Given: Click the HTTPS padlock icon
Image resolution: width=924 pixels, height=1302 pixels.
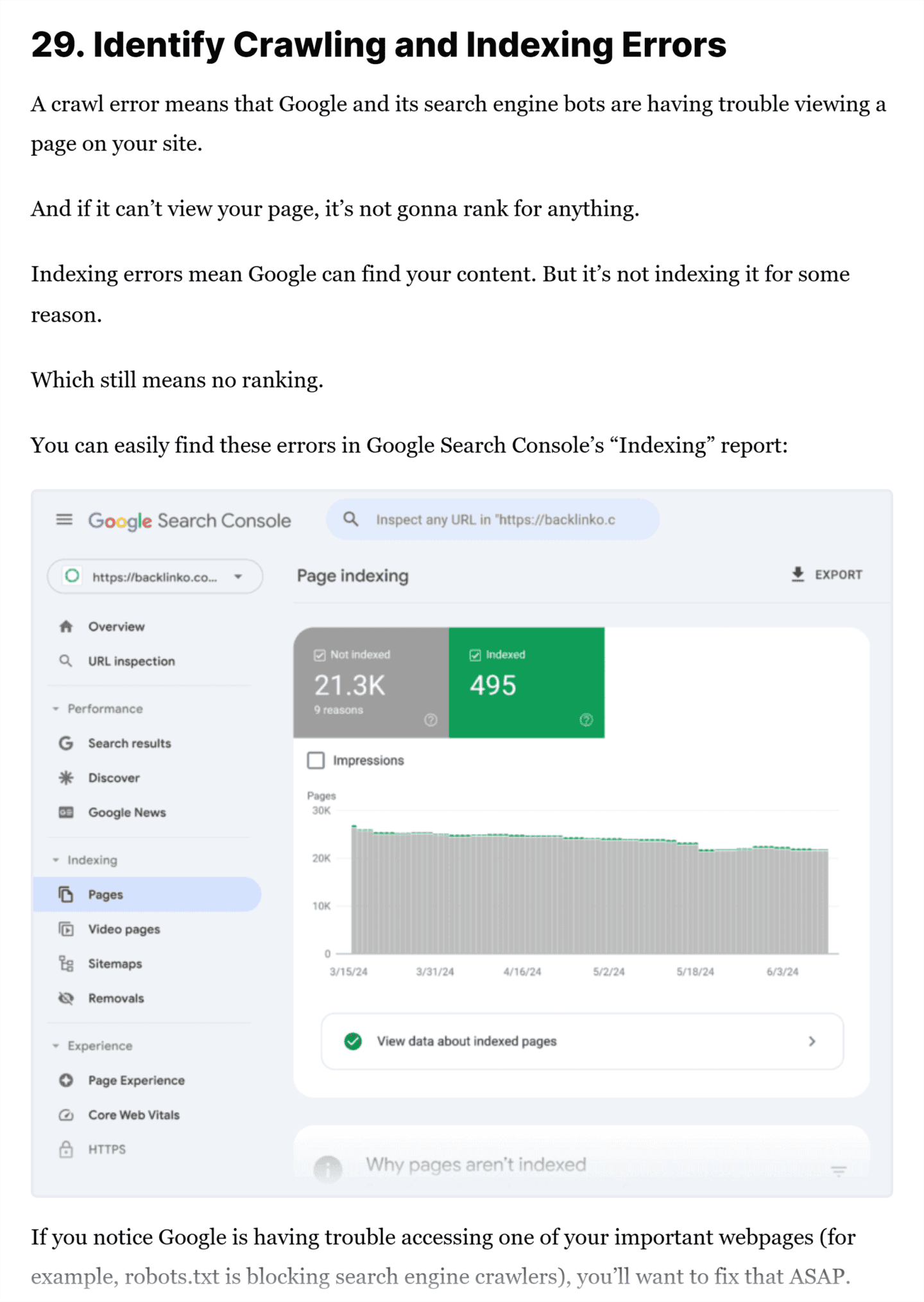Looking at the screenshot, I should (66, 1149).
